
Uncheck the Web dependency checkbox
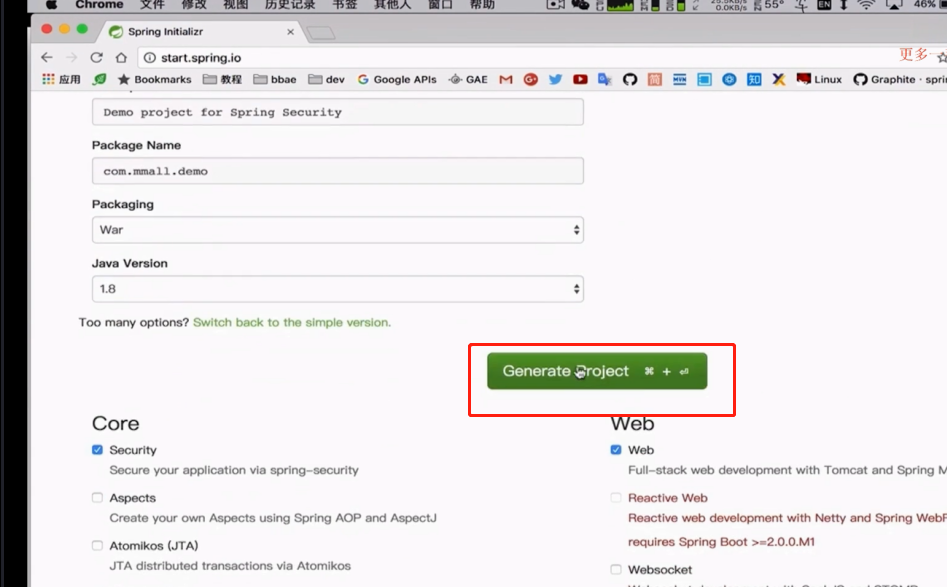[615, 450]
